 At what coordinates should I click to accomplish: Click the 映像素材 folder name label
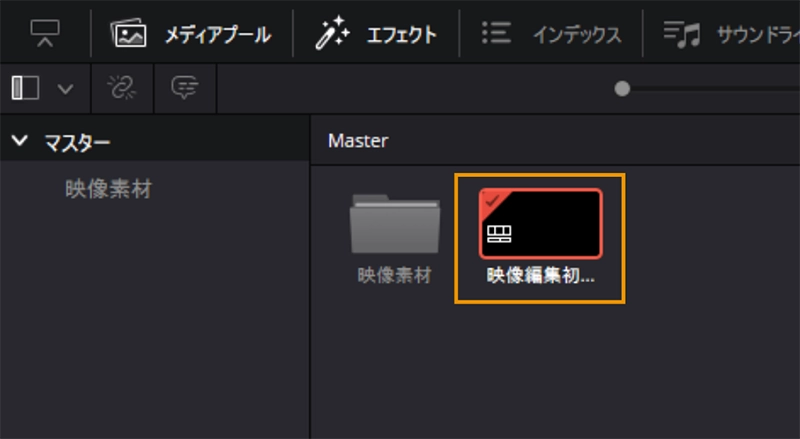coord(394,276)
